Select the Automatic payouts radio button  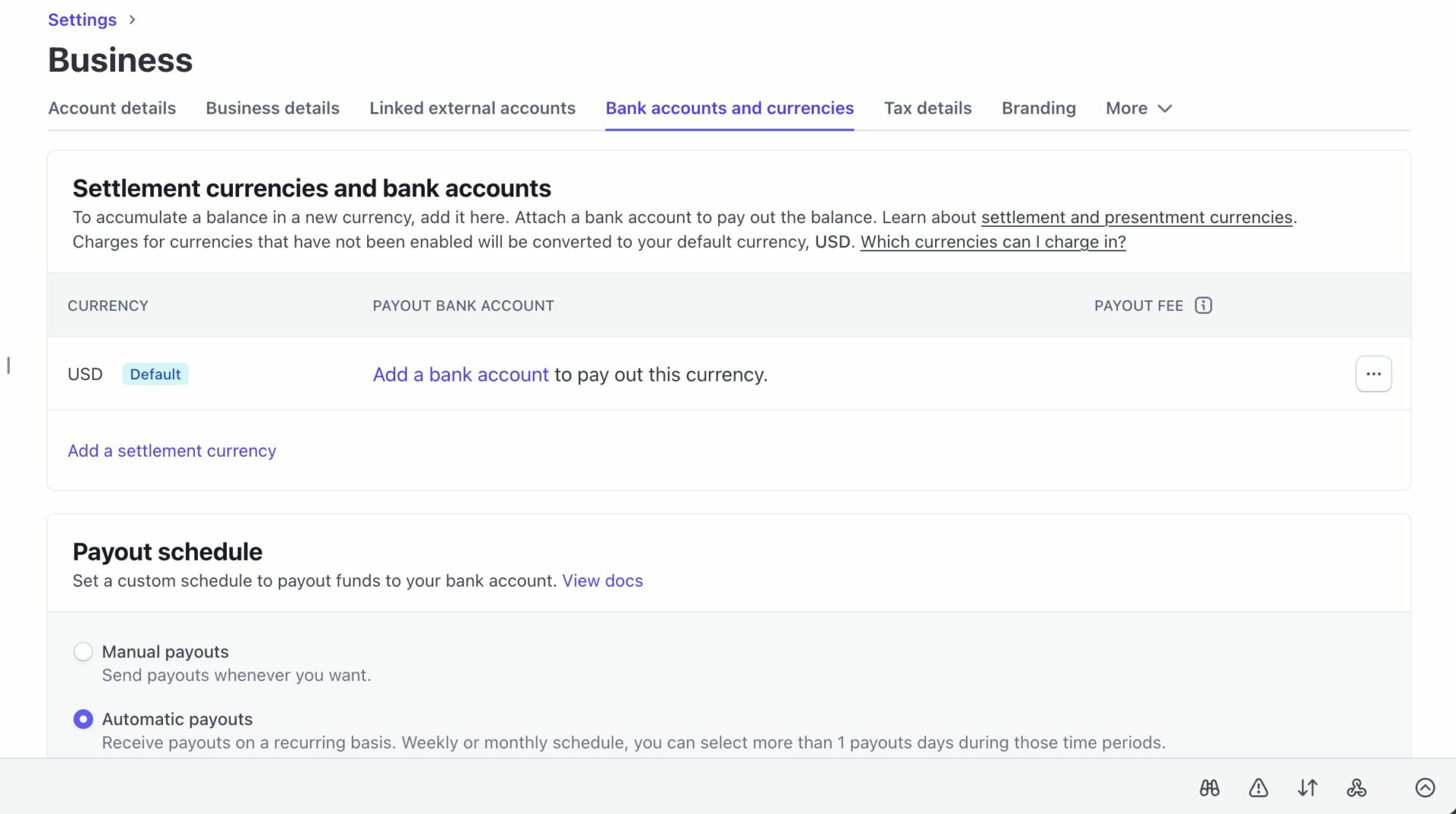83,719
